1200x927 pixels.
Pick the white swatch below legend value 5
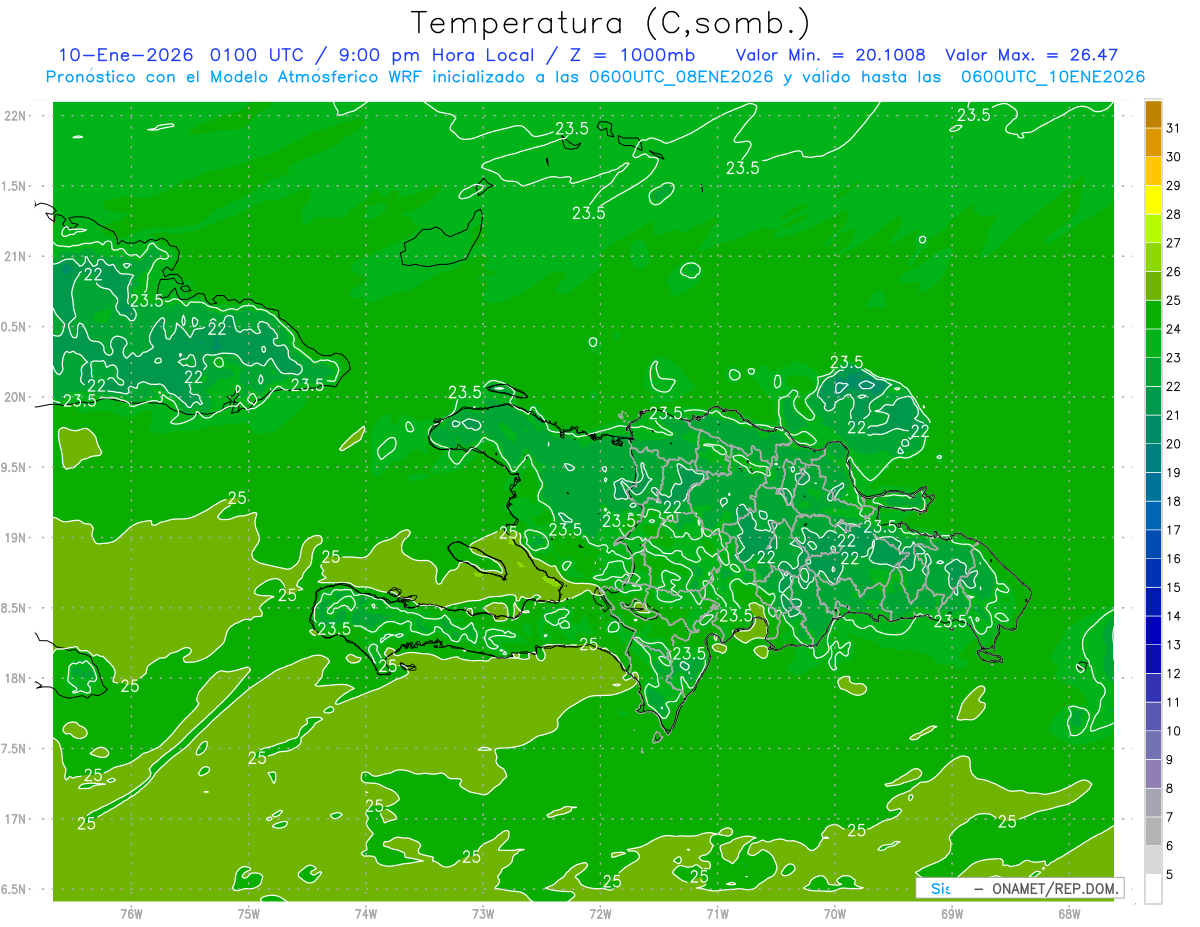[1153, 889]
